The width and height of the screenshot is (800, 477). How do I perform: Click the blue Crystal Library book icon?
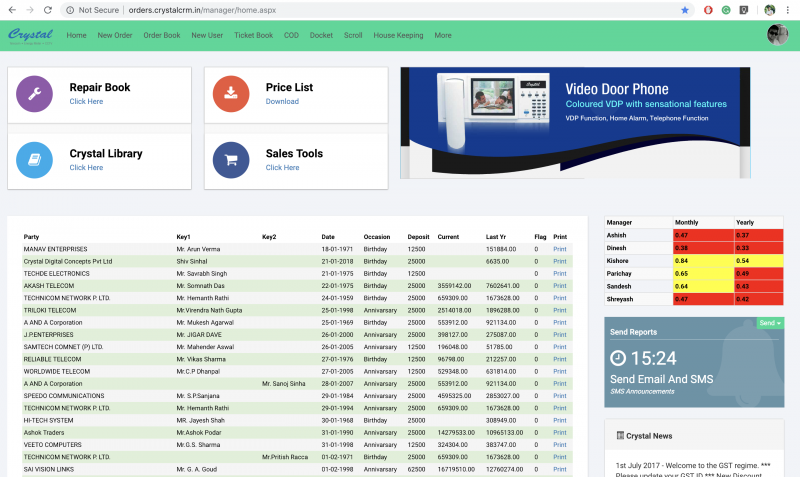point(34,160)
